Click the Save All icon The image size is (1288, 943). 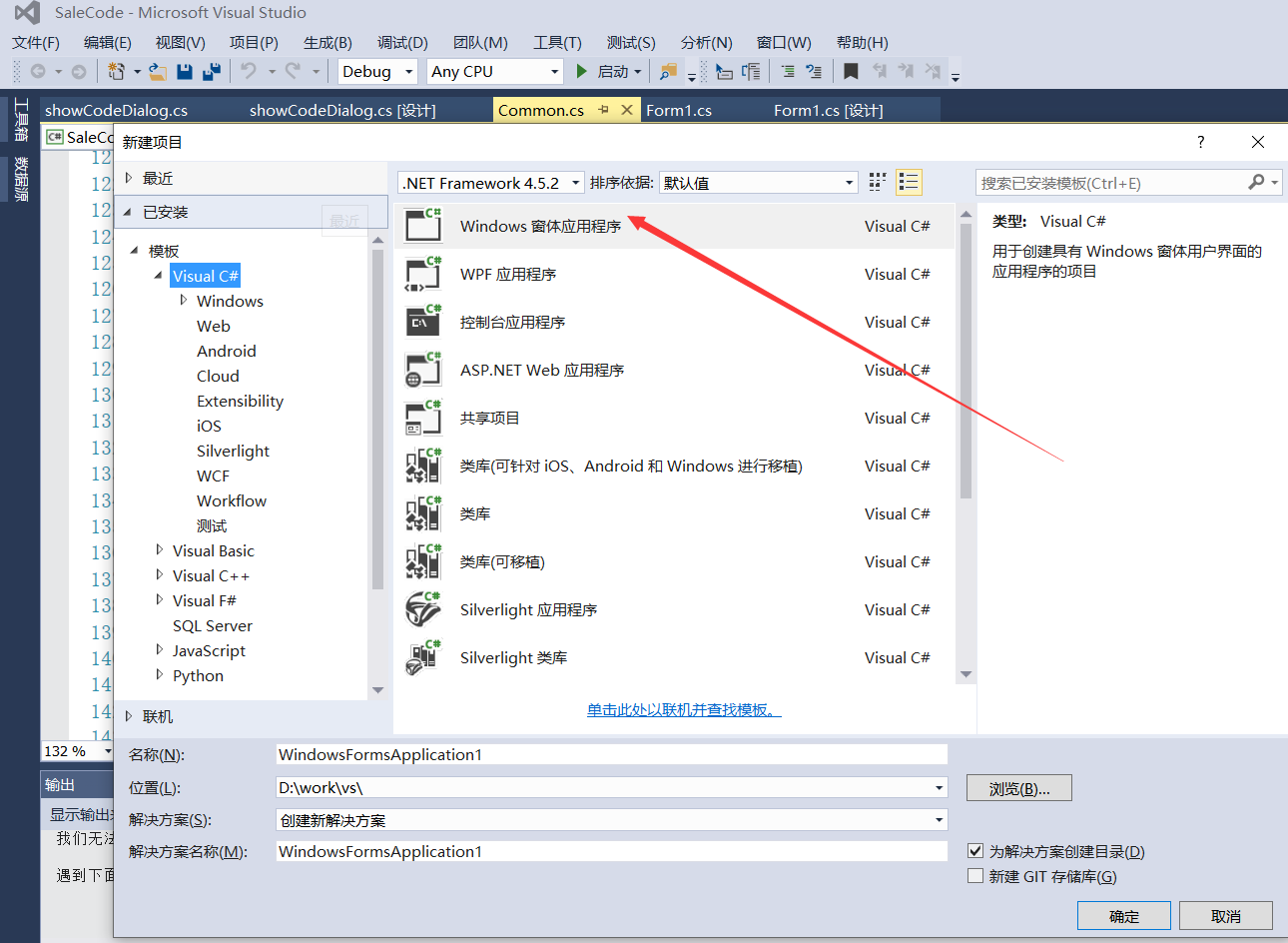pyautogui.click(x=211, y=71)
